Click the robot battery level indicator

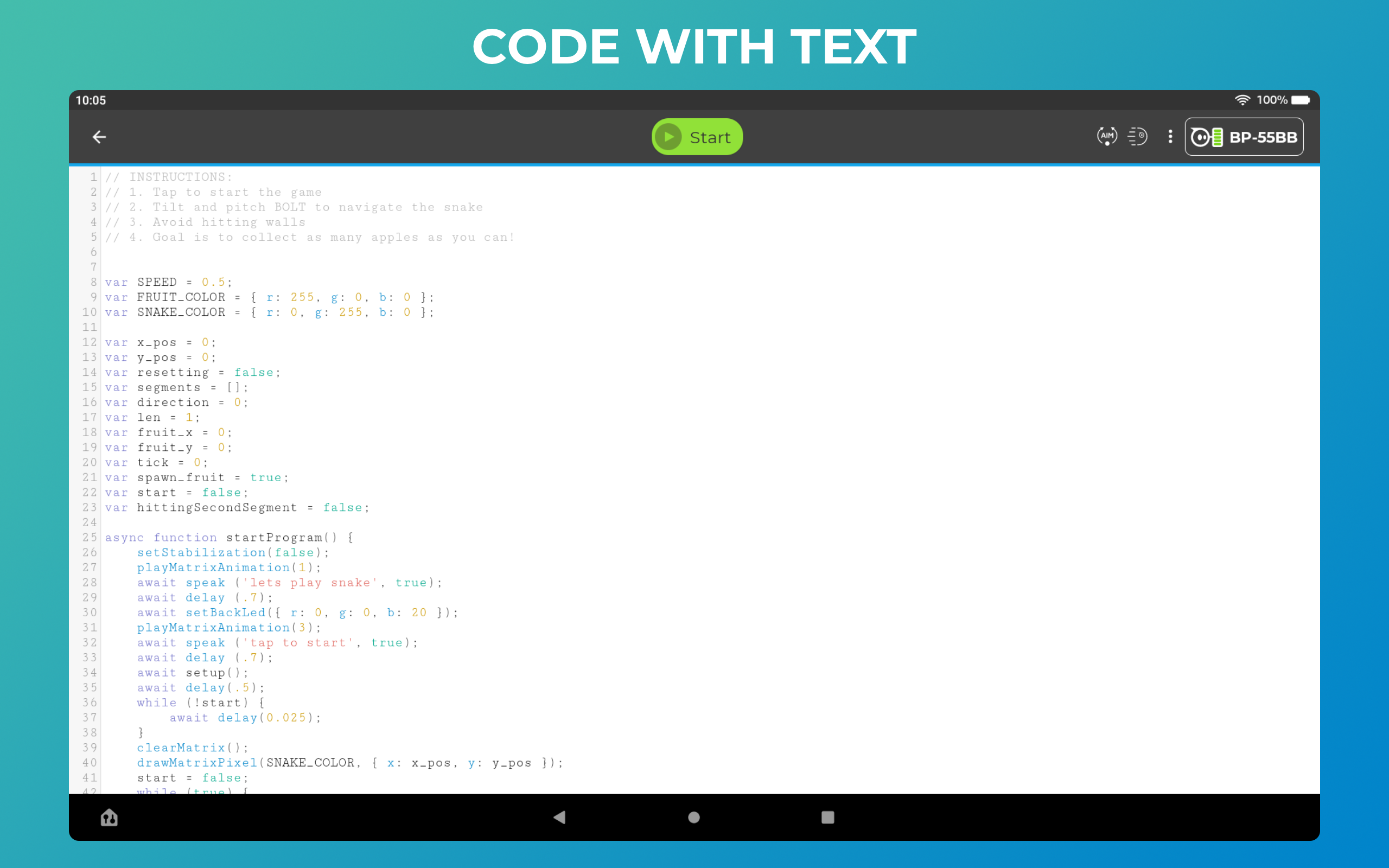[1217, 137]
